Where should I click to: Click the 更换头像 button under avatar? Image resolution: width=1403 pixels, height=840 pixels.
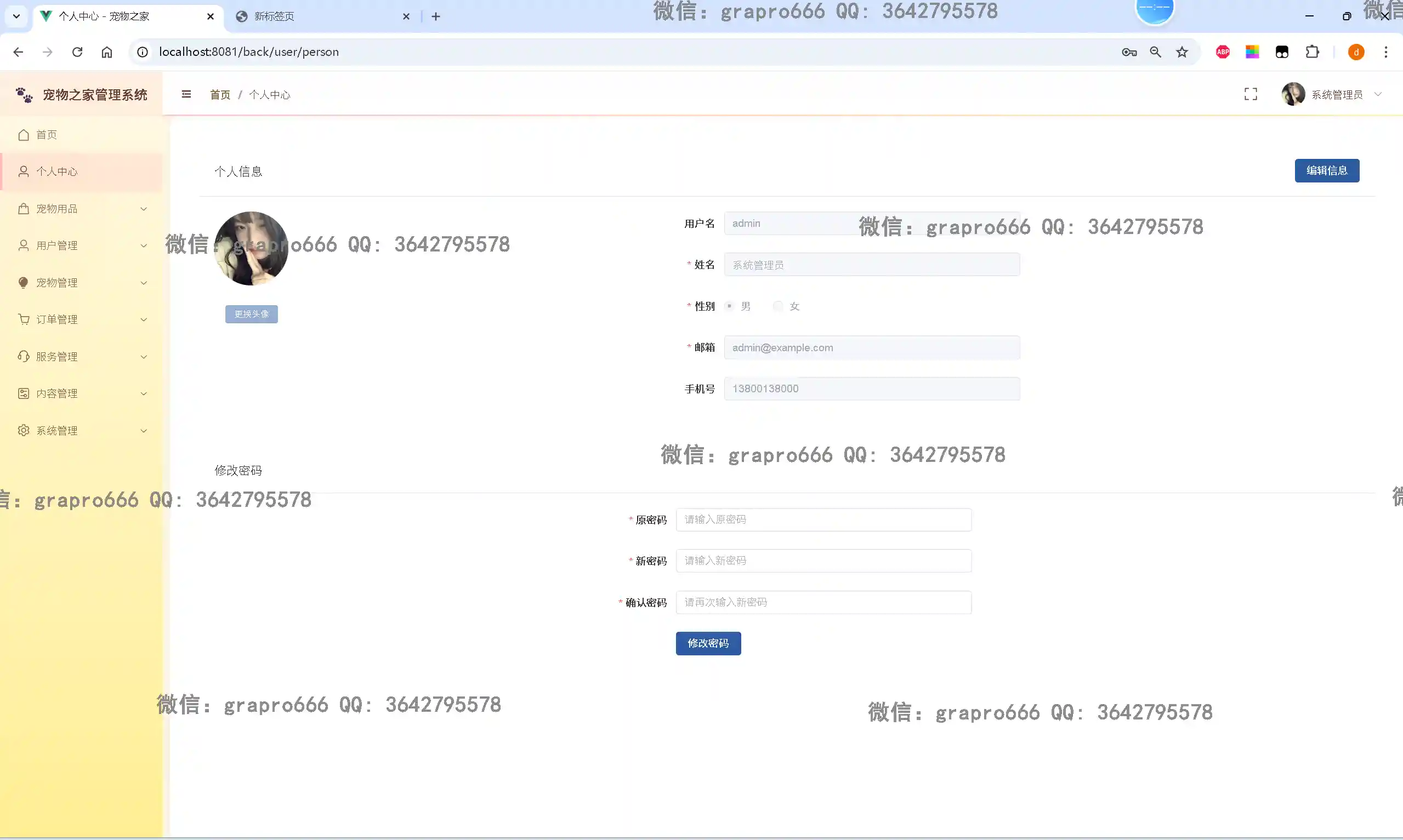[252, 314]
